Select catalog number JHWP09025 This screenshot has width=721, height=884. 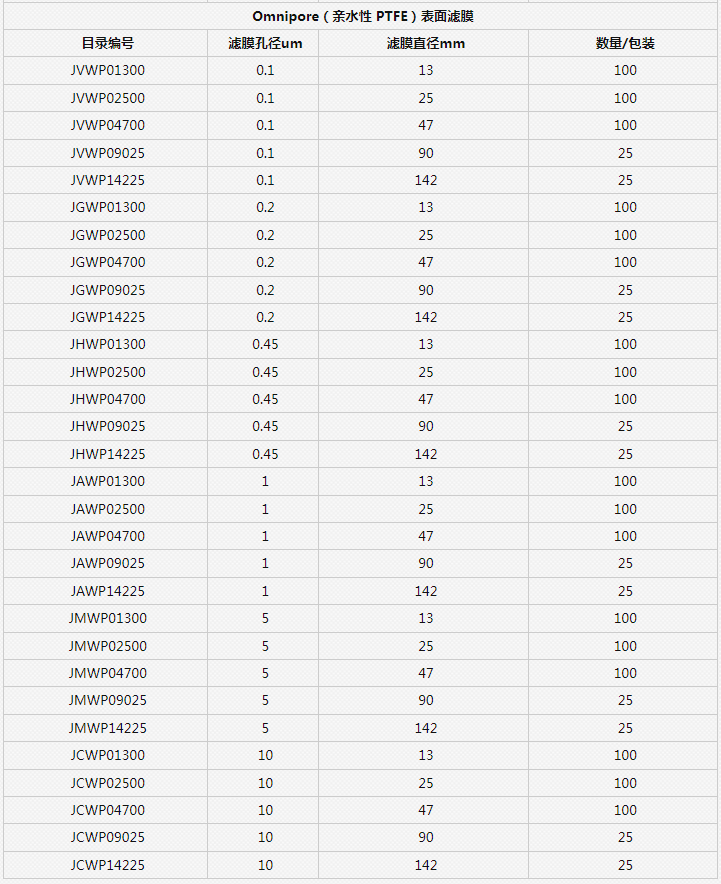point(108,426)
